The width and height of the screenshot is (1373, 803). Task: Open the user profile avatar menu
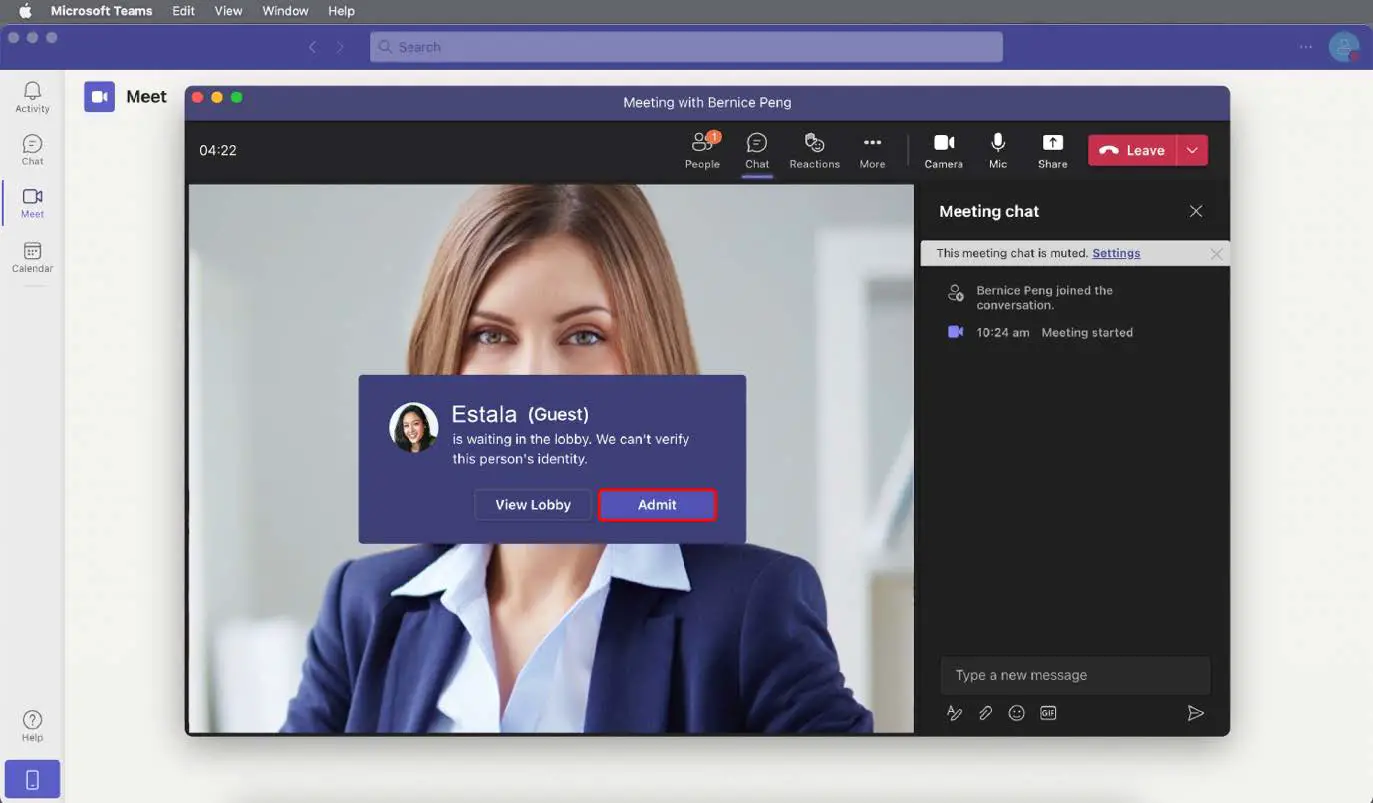coord(1344,47)
